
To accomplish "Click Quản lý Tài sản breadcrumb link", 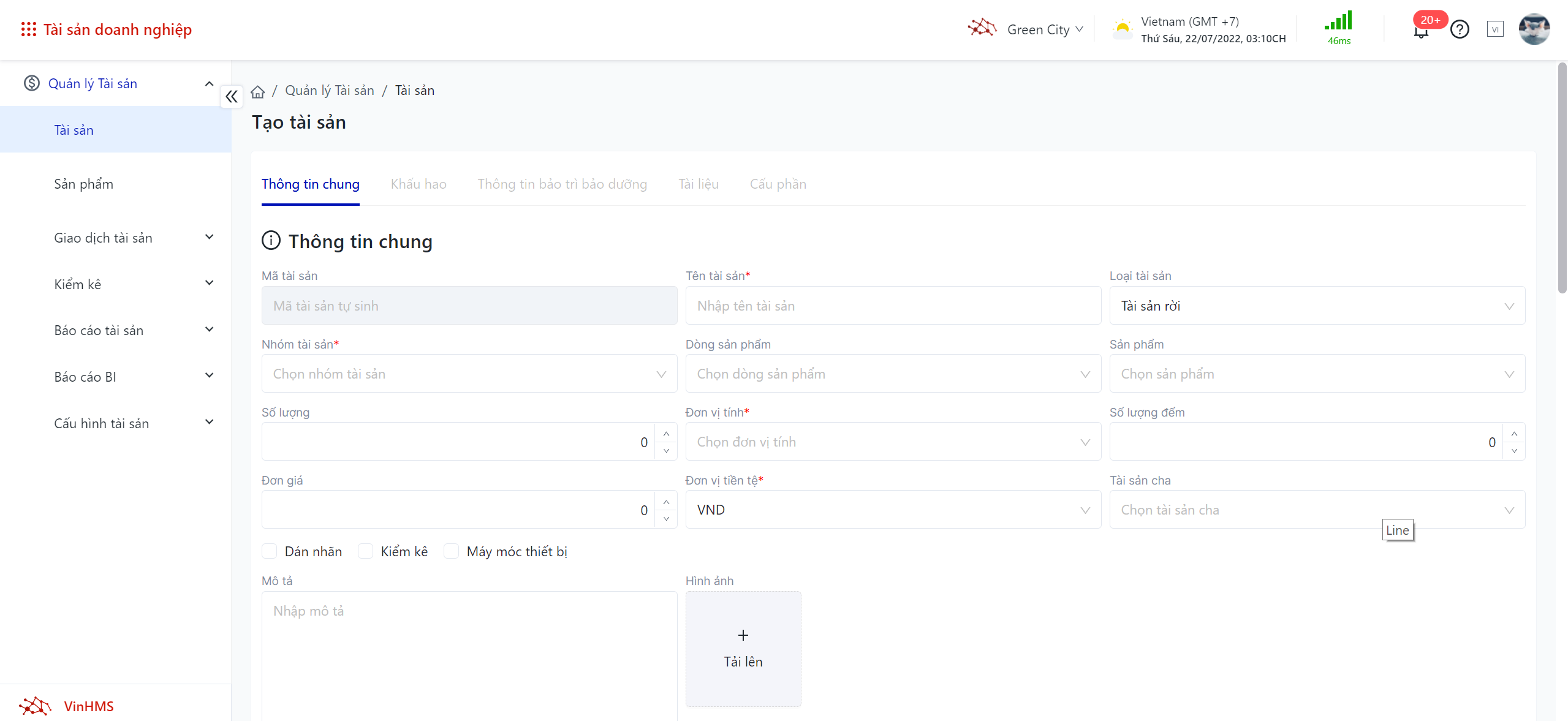I will 329,91.
